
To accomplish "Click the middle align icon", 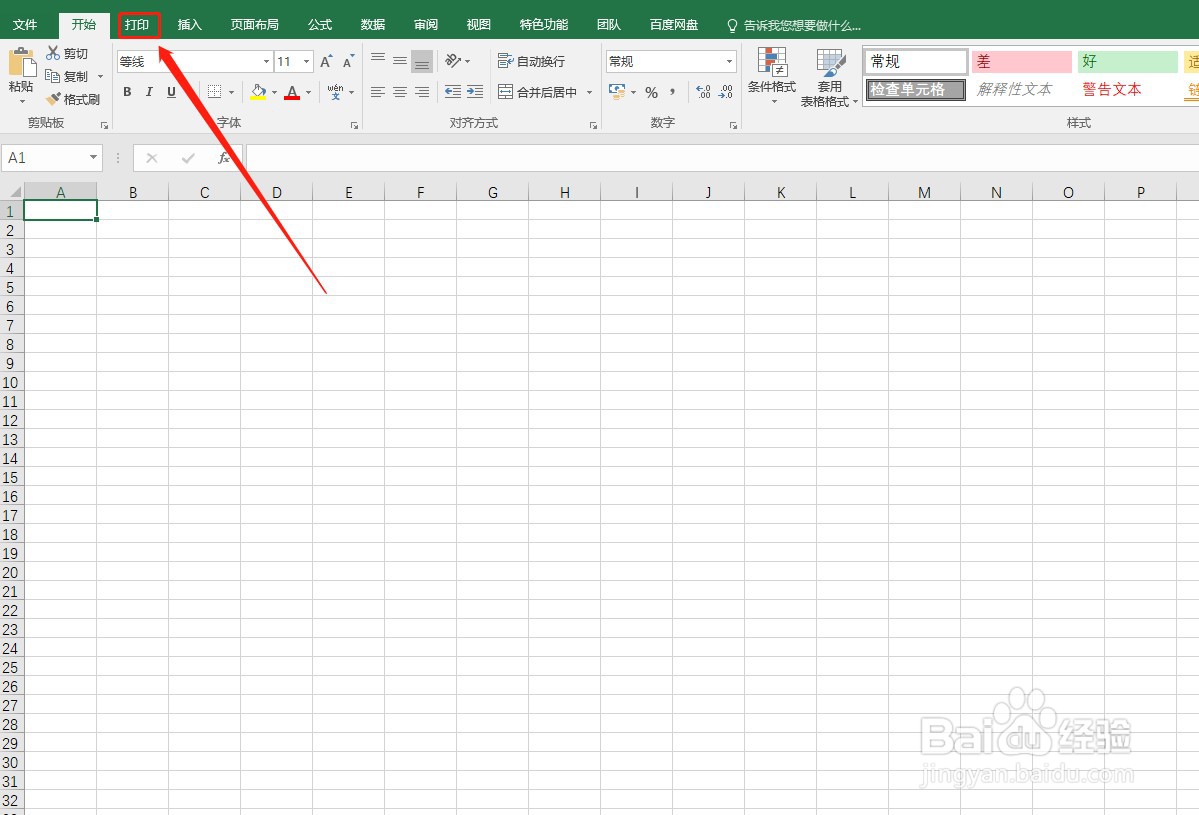I will (x=400, y=60).
